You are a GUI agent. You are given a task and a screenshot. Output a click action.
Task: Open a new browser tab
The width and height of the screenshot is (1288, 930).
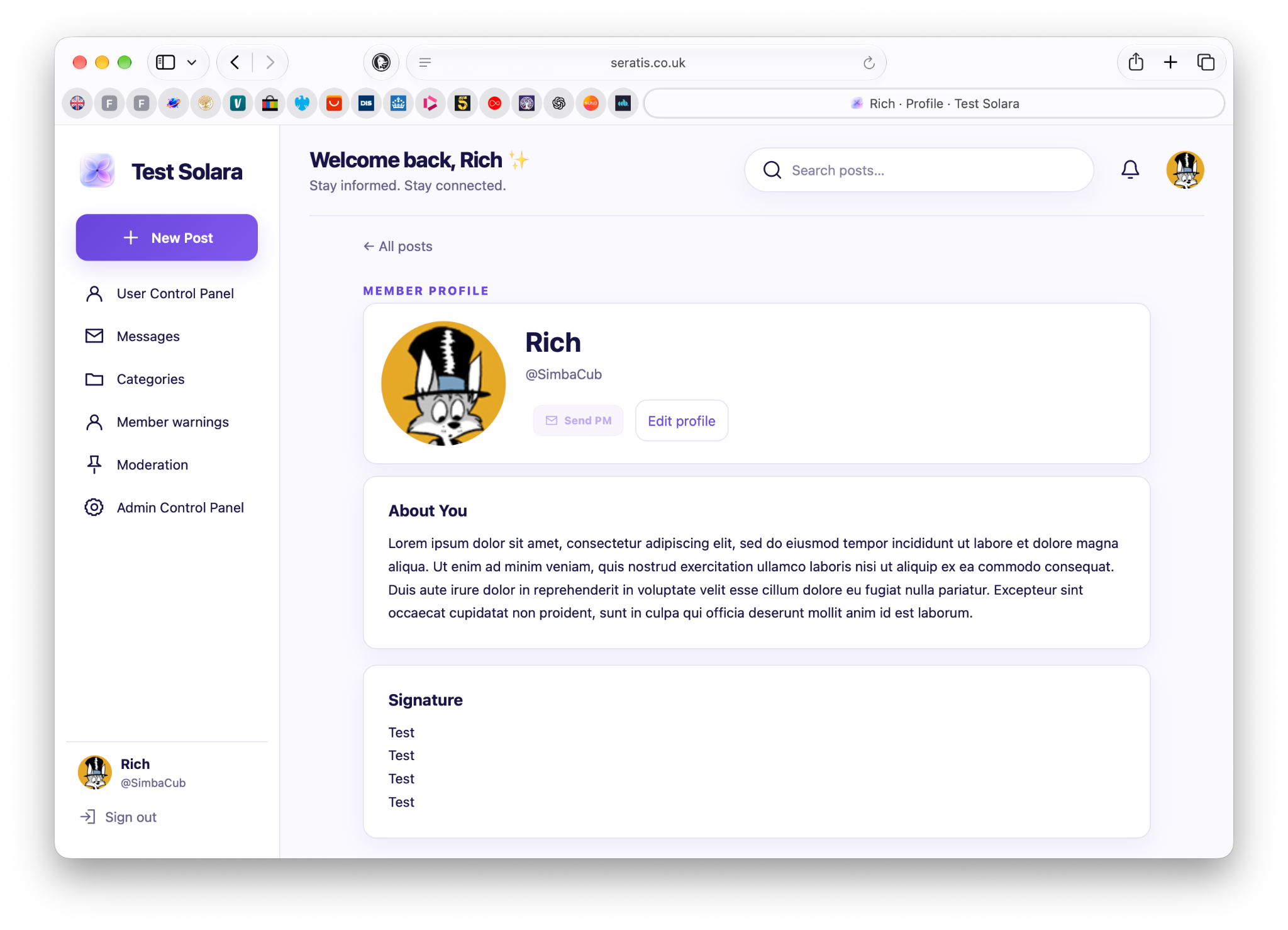coord(1170,62)
